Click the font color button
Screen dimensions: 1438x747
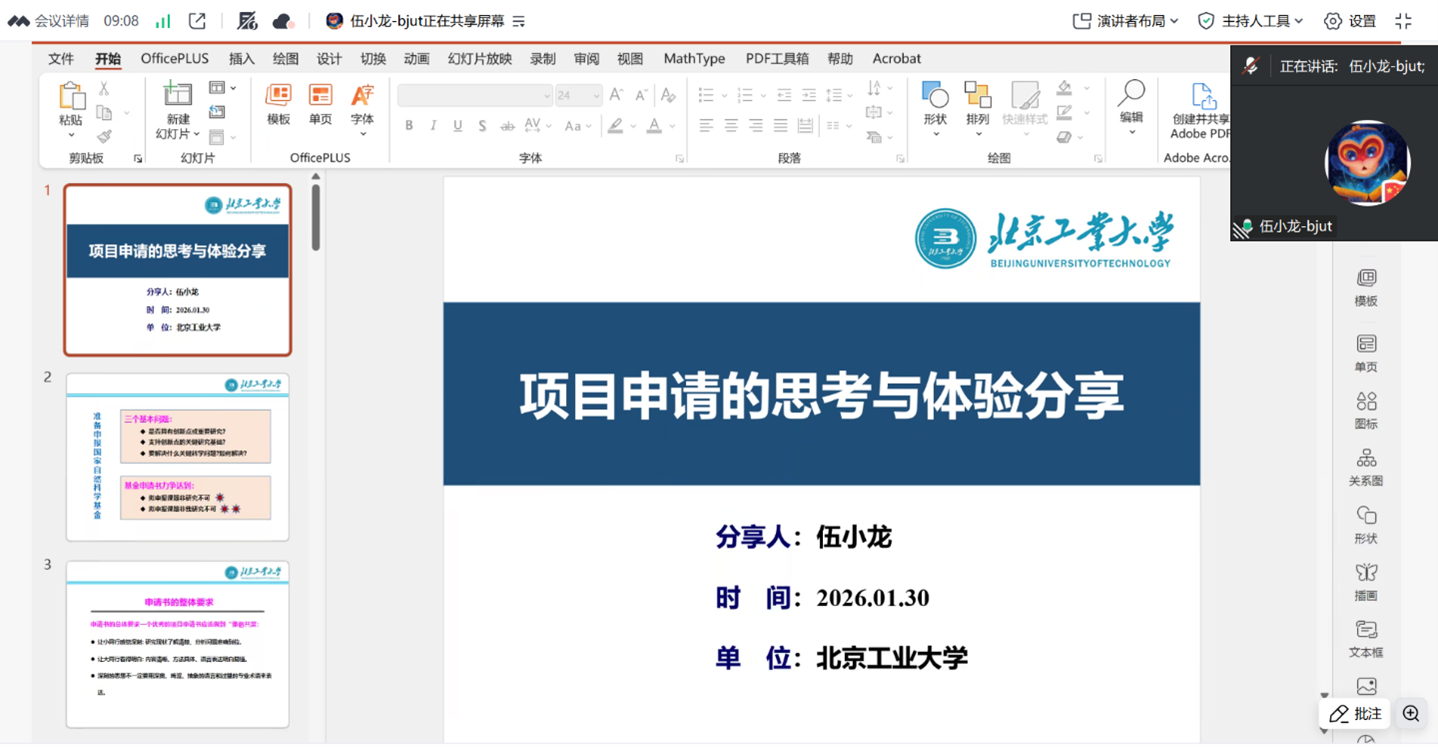click(654, 126)
